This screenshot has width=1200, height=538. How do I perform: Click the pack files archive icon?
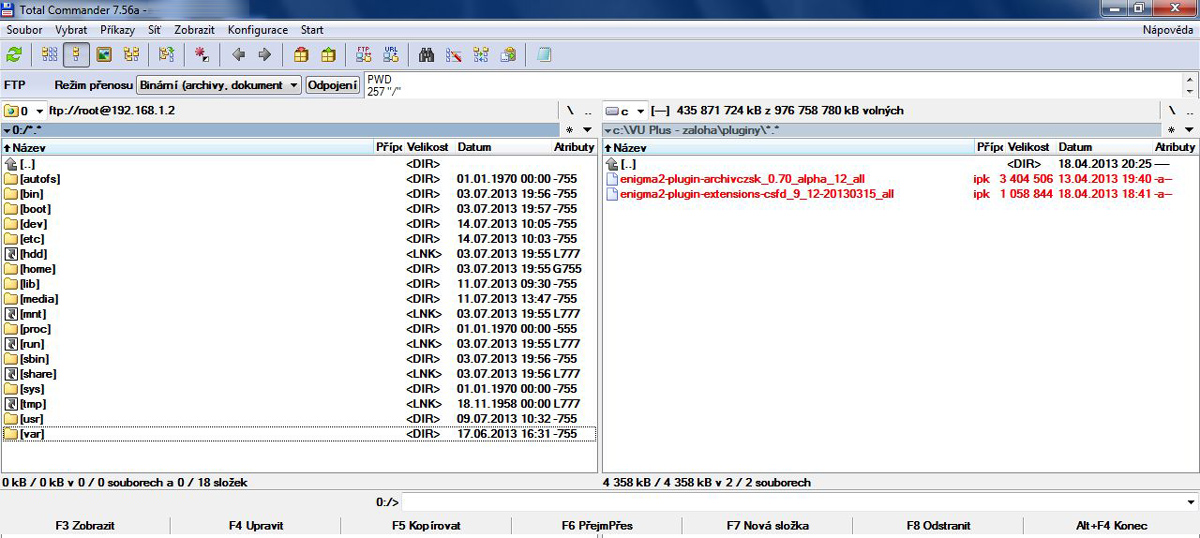tap(301, 55)
